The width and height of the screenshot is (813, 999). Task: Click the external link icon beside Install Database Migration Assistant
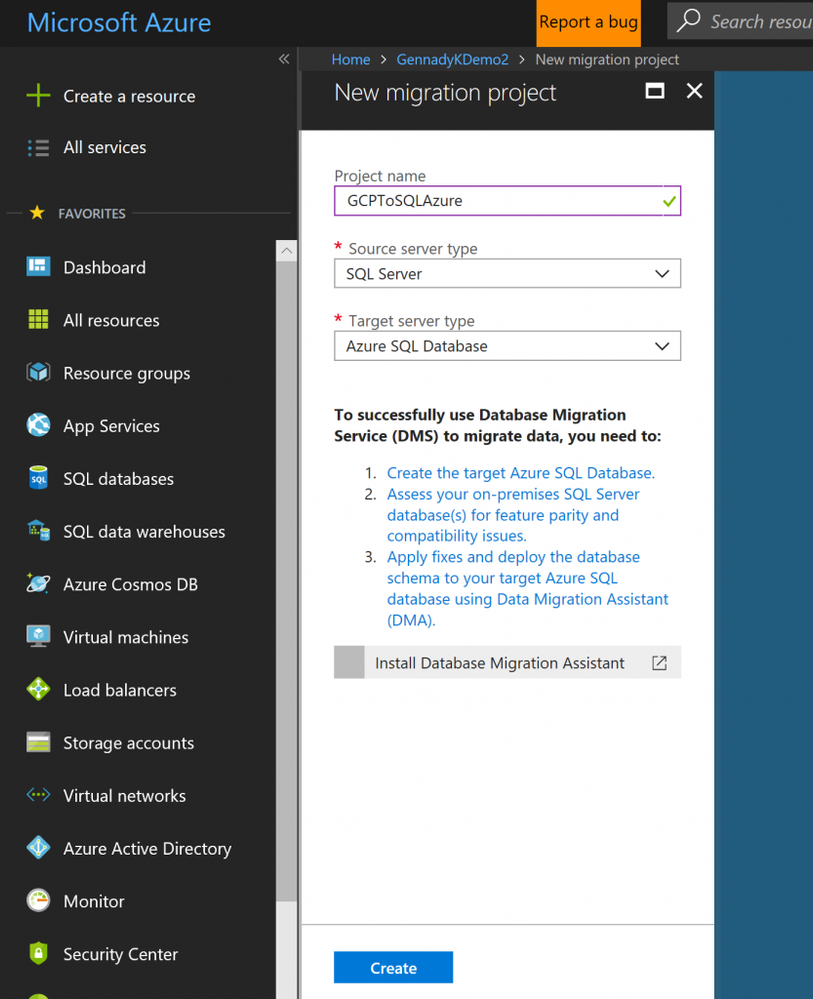(x=659, y=663)
